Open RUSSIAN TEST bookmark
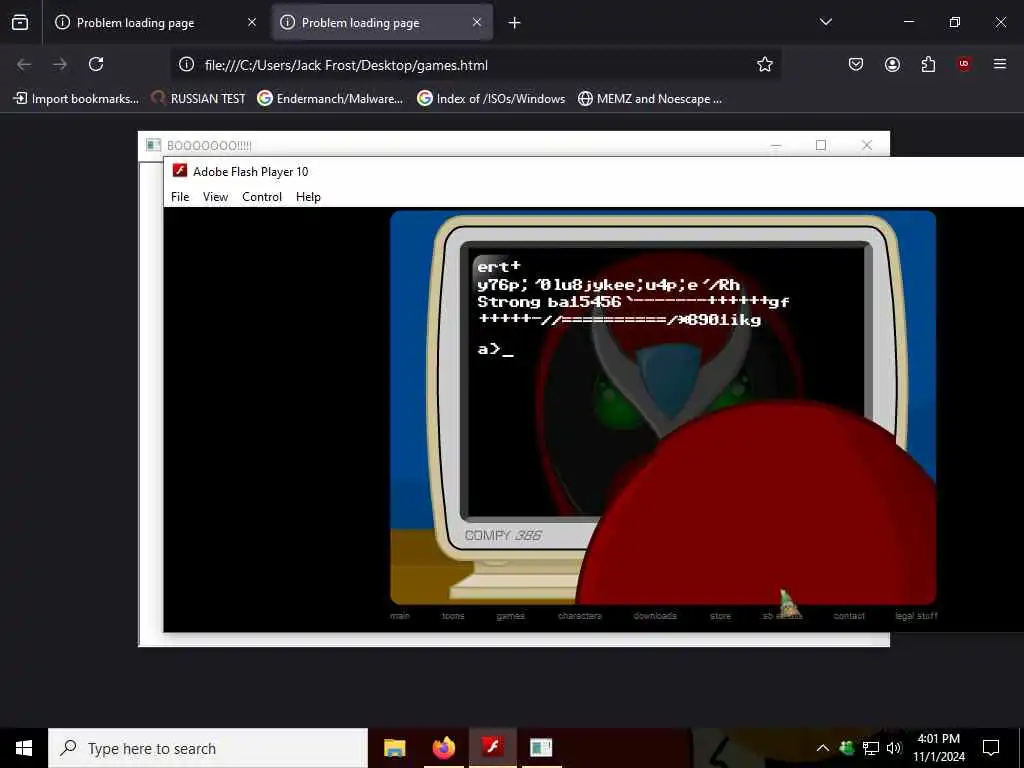The height and width of the screenshot is (768, 1024). [x=198, y=99]
